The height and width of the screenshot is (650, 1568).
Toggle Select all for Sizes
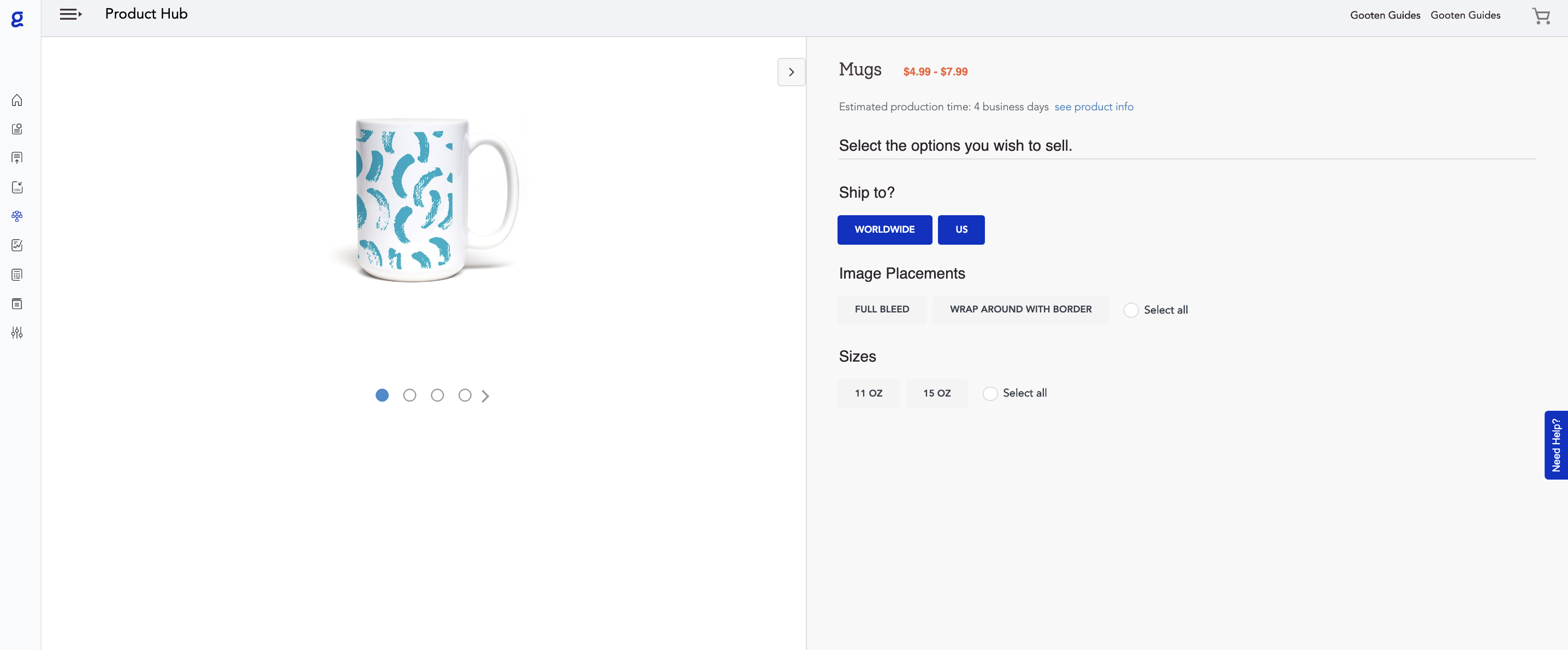(990, 393)
